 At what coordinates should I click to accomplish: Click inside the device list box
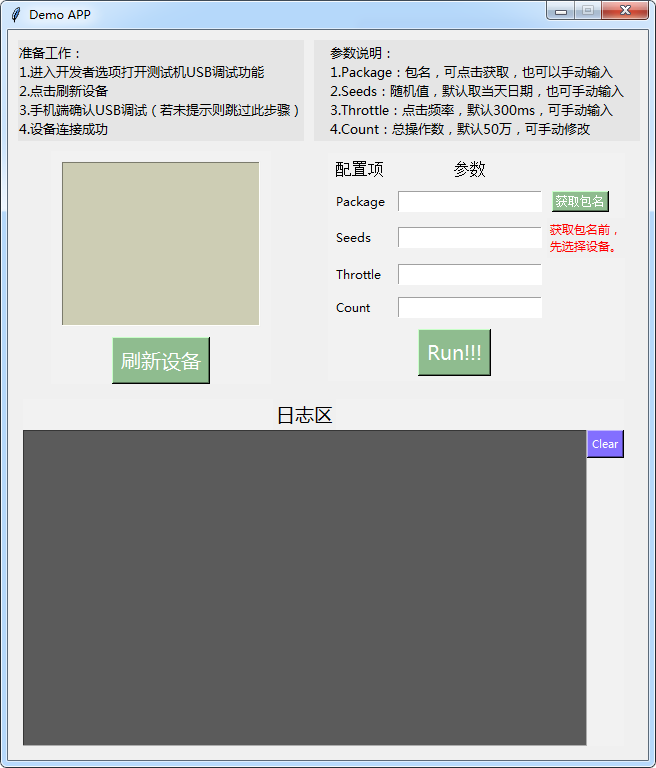pos(161,243)
